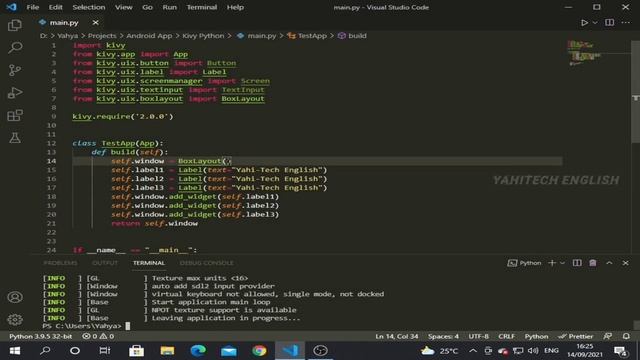The width and height of the screenshot is (640, 360).
Task: Click Prettier status bar item
Action: (x=576, y=336)
